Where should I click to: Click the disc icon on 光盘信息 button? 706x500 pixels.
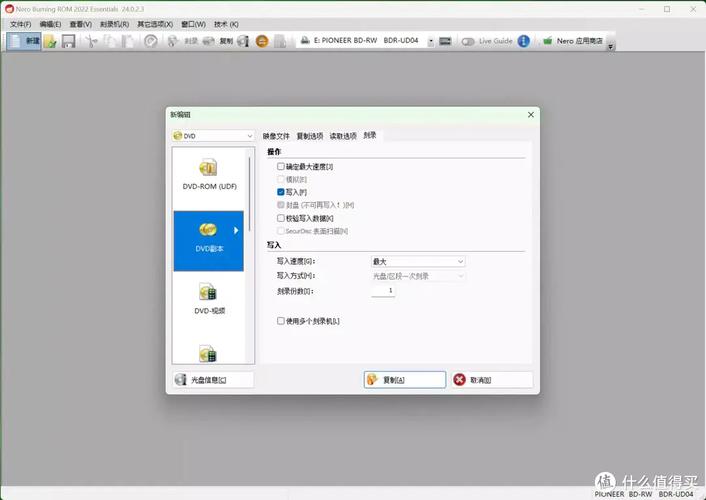[x=181, y=380]
